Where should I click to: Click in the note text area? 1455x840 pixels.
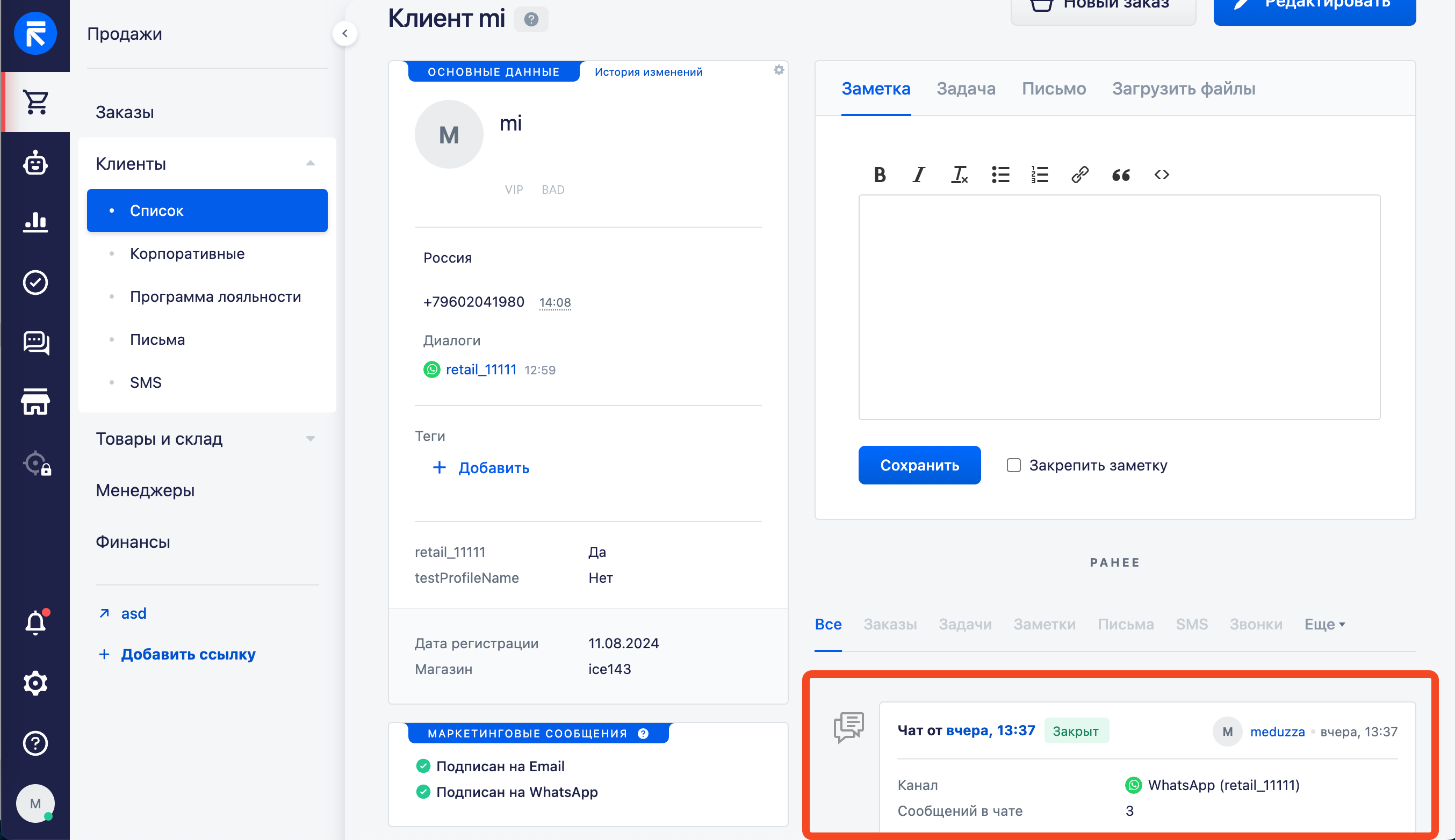1119,307
